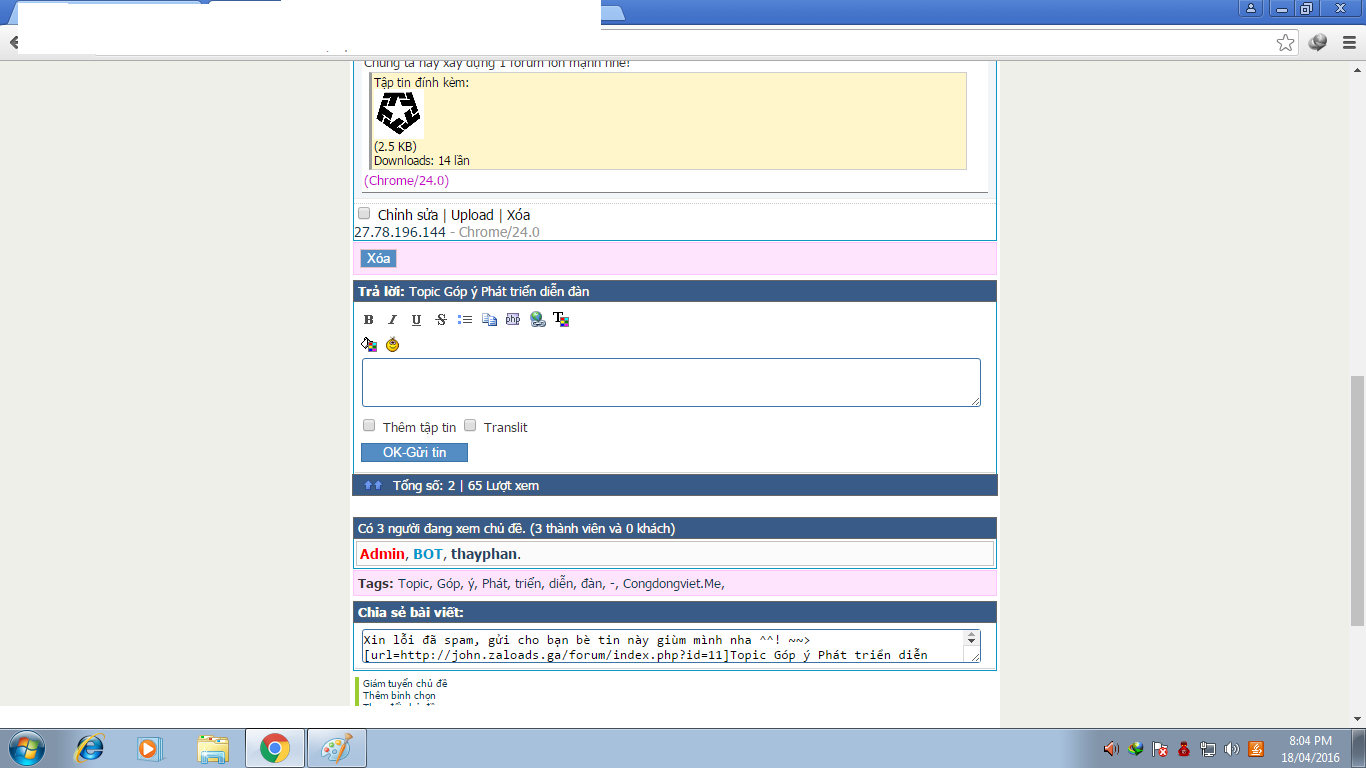1366x768 pixels.
Task: Apply italic formatting in reply editor
Action: 392,320
